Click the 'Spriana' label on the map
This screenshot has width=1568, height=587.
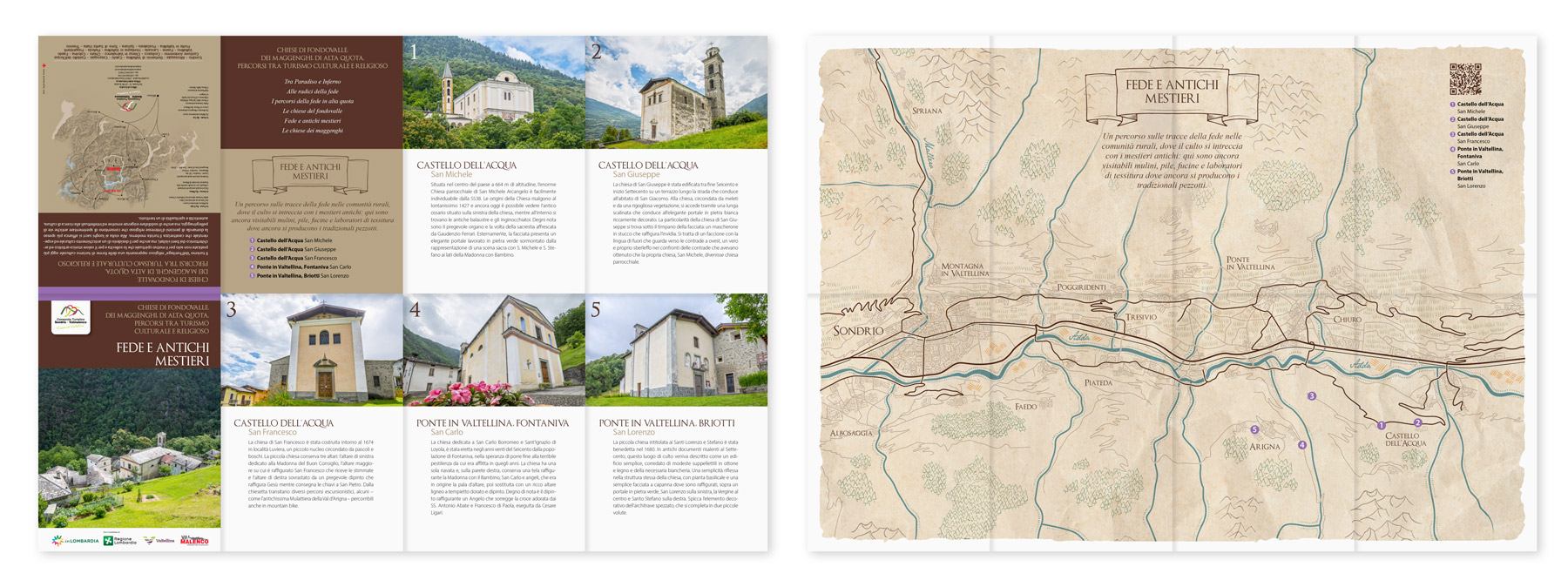pyautogui.click(x=927, y=111)
